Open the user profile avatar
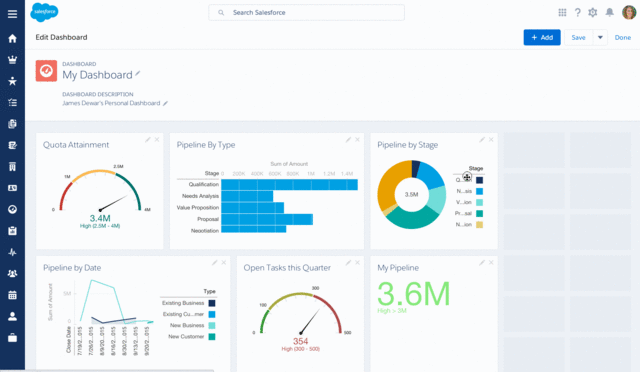Image resolution: width=640 pixels, height=372 pixels. click(629, 13)
